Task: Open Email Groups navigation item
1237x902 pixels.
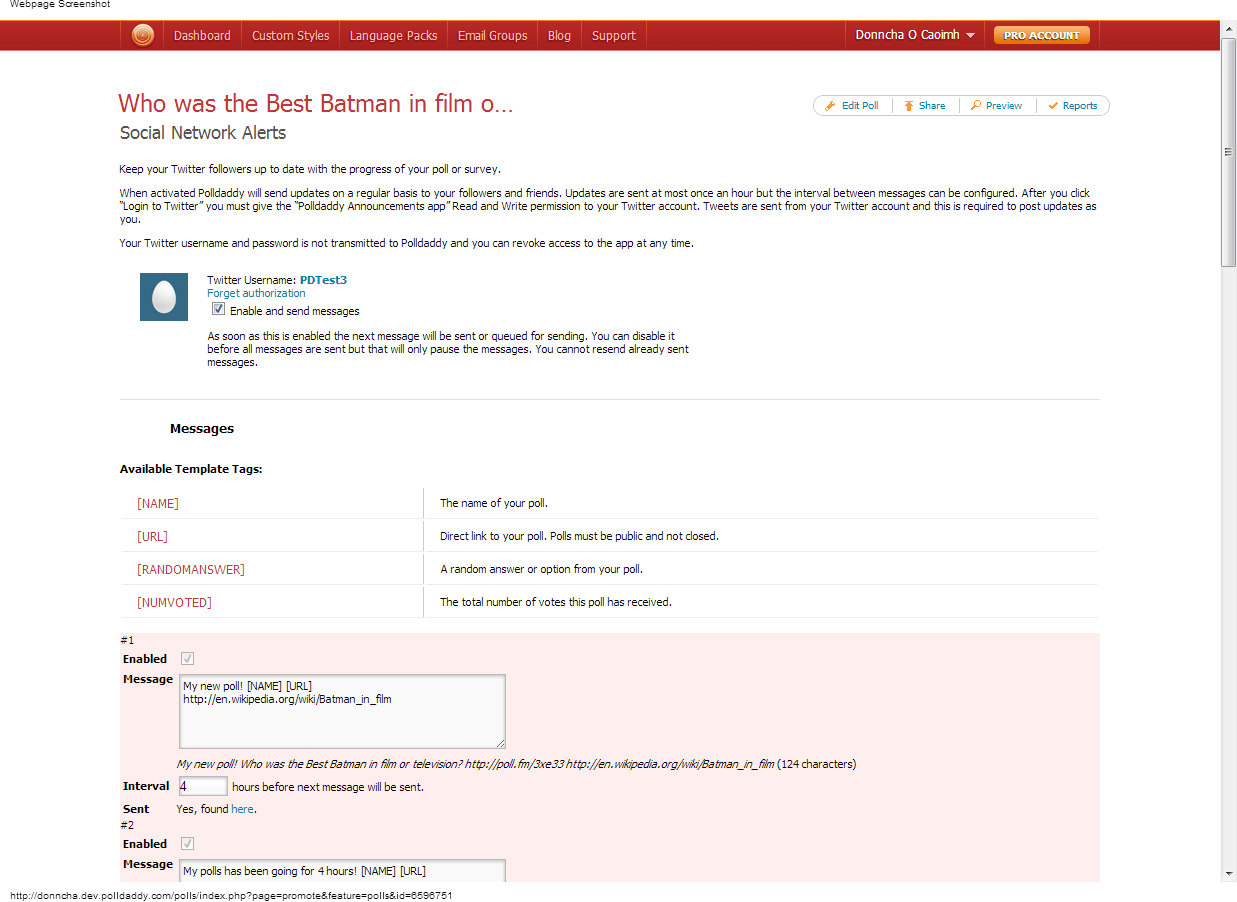Action: pyautogui.click(x=492, y=35)
